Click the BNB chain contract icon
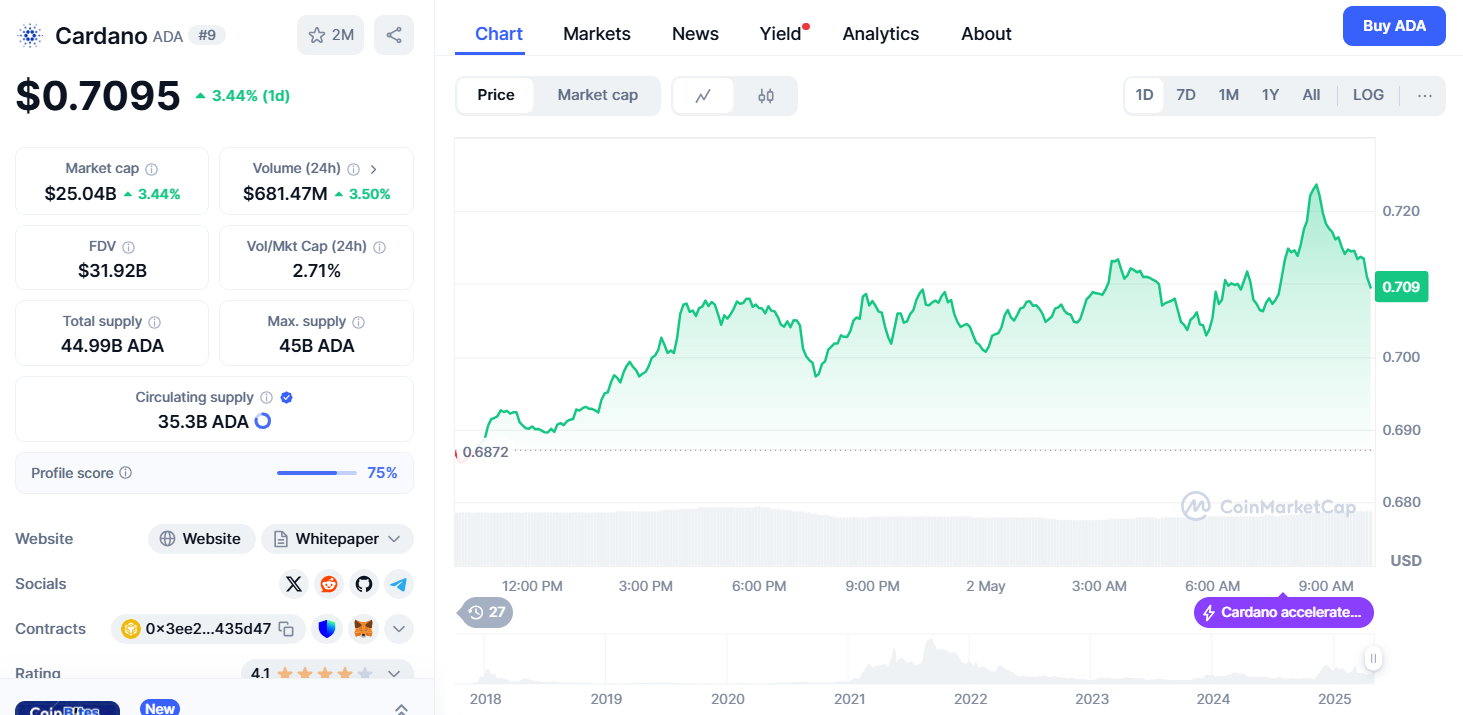The height and width of the screenshot is (715, 1463). [130, 629]
